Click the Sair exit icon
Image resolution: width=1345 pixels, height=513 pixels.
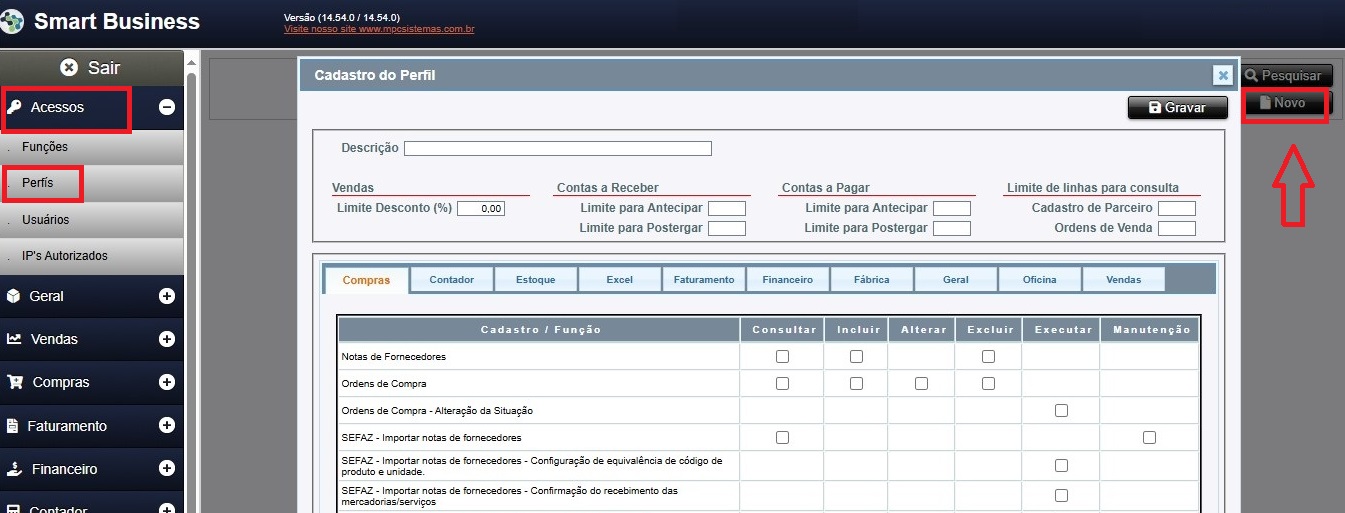68,68
